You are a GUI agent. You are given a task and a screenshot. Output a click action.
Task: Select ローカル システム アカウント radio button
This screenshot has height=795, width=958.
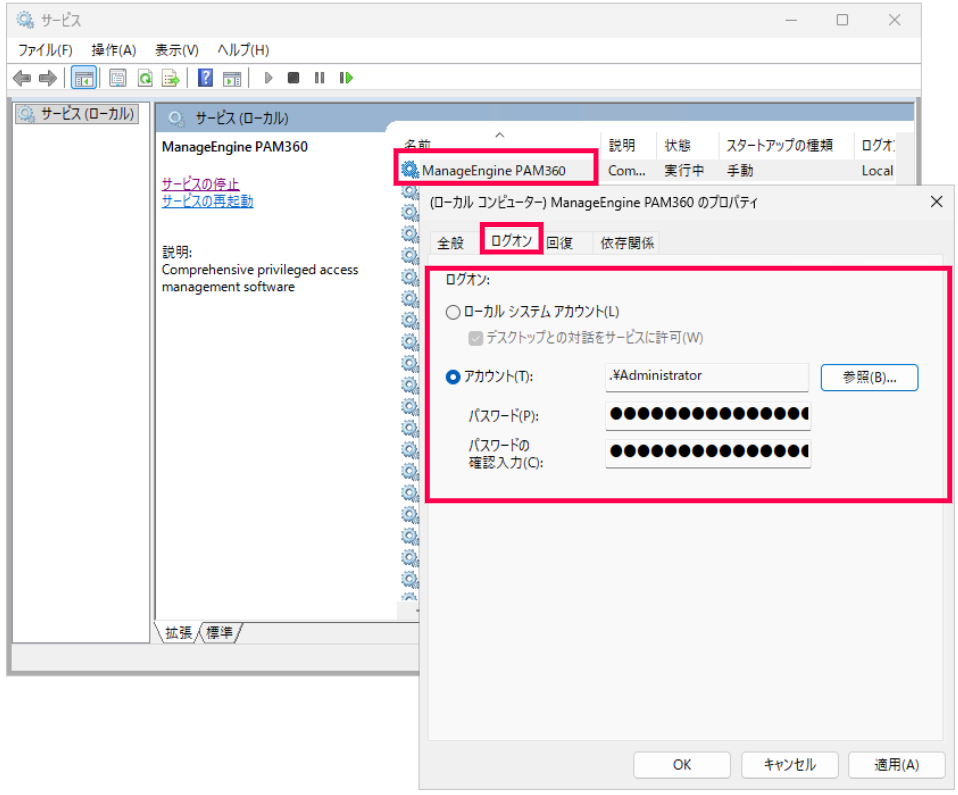point(453,312)
